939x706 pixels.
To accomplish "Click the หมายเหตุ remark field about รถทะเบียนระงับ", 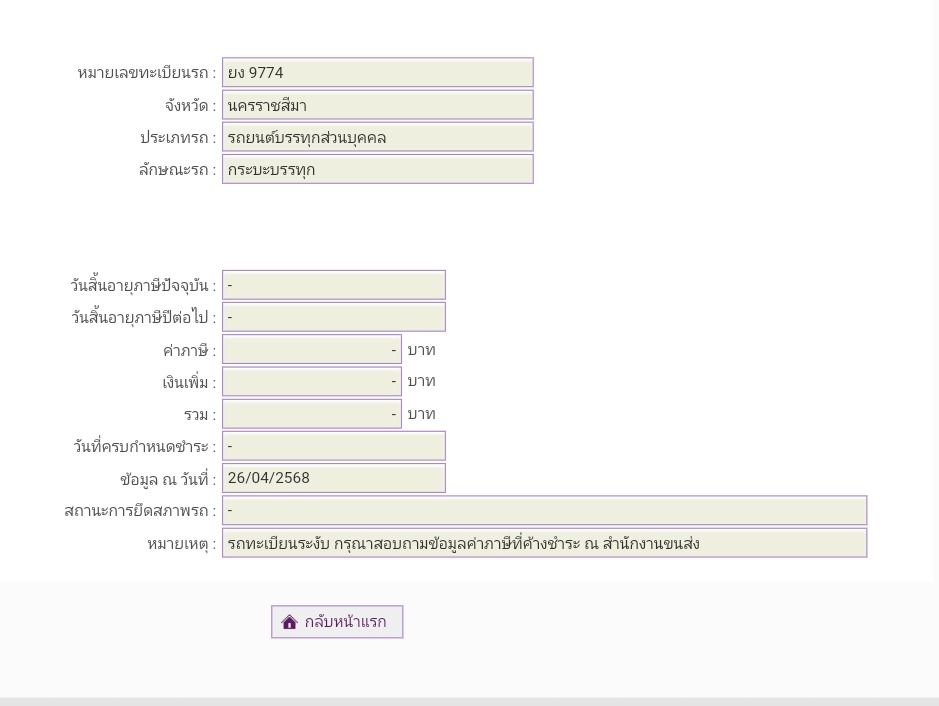I will (x=544, y=543).
